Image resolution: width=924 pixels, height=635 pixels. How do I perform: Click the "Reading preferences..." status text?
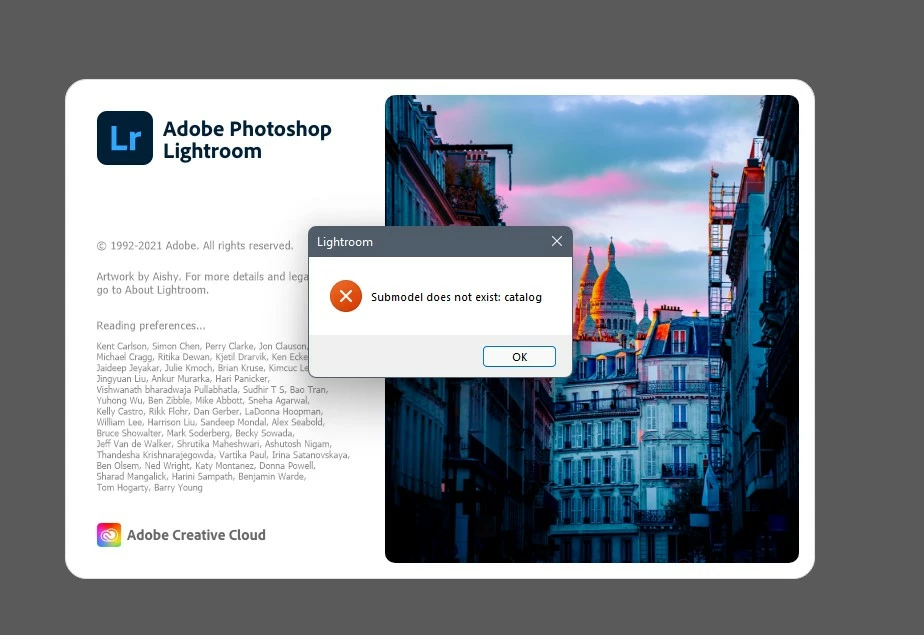click(151, 325)
